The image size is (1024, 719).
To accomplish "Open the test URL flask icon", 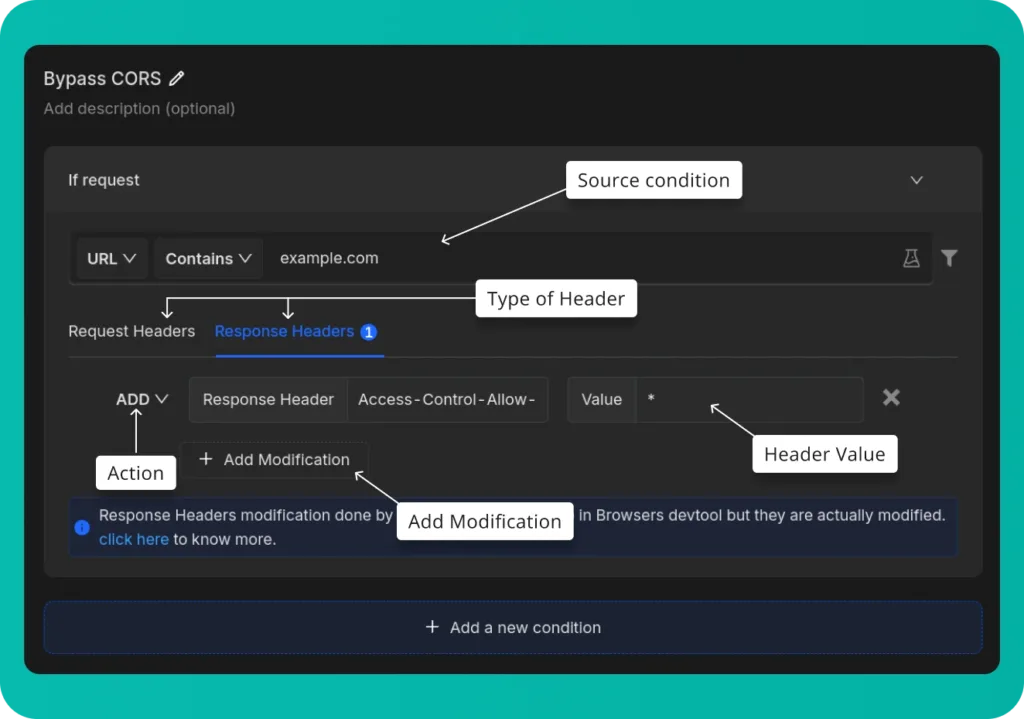I will coord(911,258).
